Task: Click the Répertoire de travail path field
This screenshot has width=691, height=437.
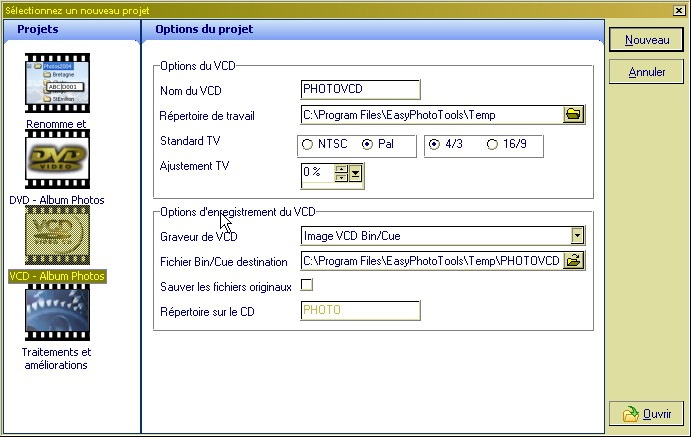Action: click(430, 115)
